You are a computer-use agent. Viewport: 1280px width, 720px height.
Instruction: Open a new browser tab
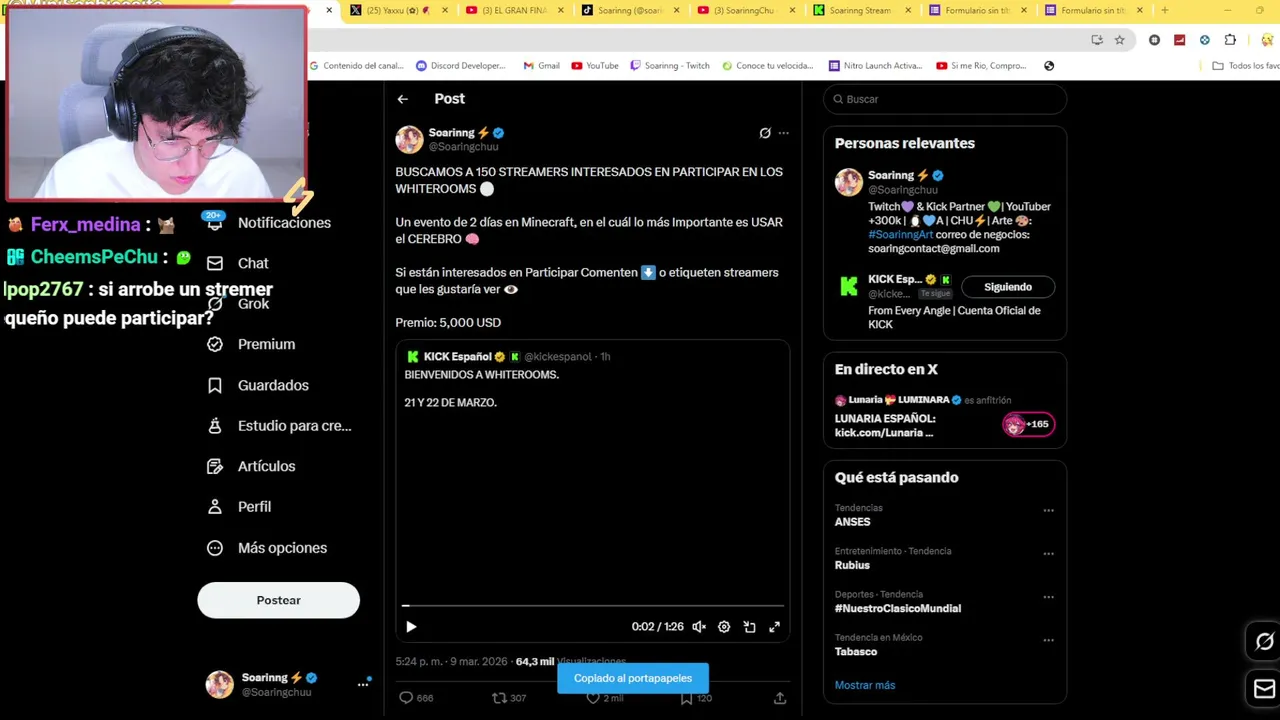[x=1164, y=10]
